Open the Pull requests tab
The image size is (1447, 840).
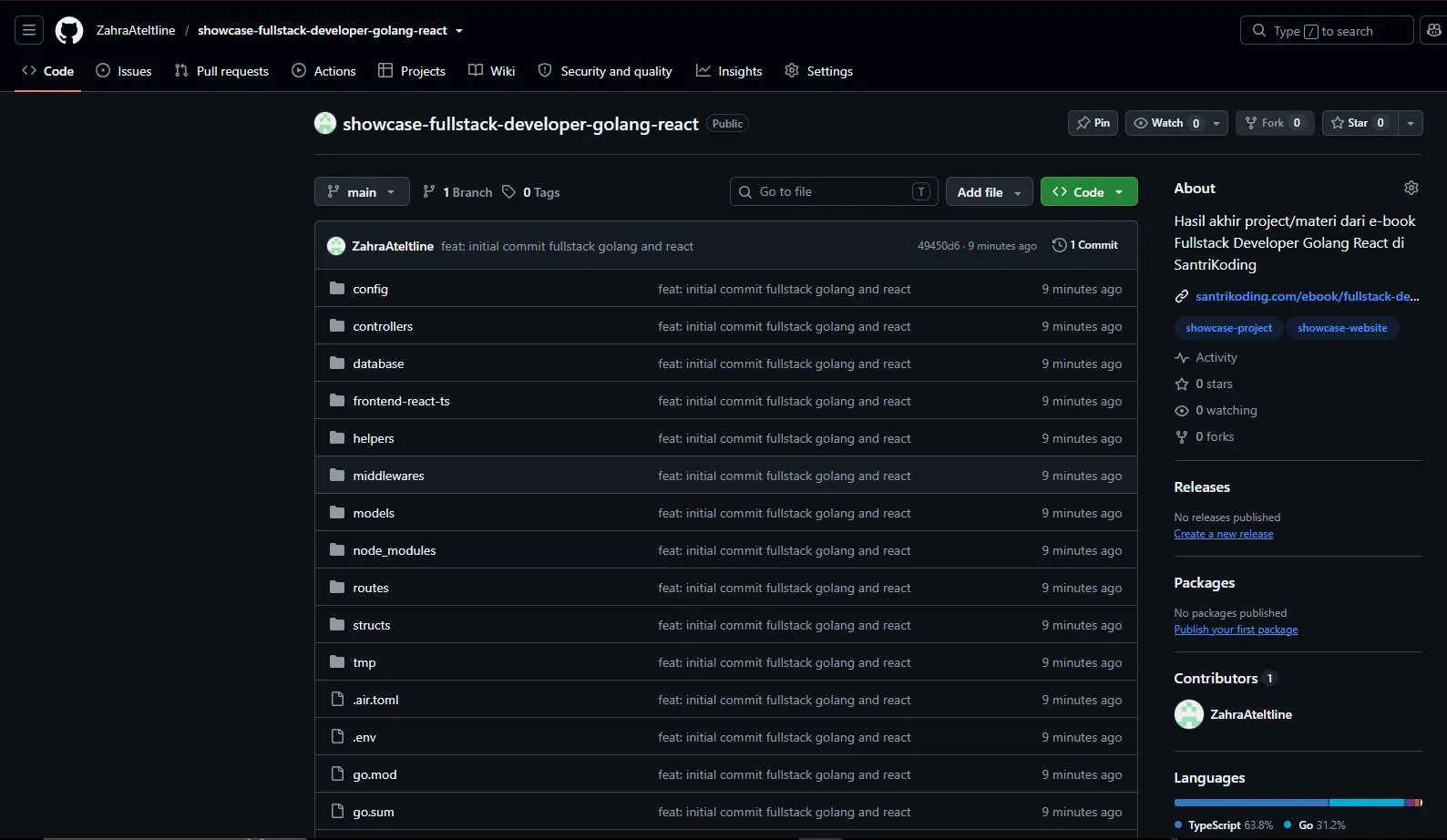click(x=221, y=70)
